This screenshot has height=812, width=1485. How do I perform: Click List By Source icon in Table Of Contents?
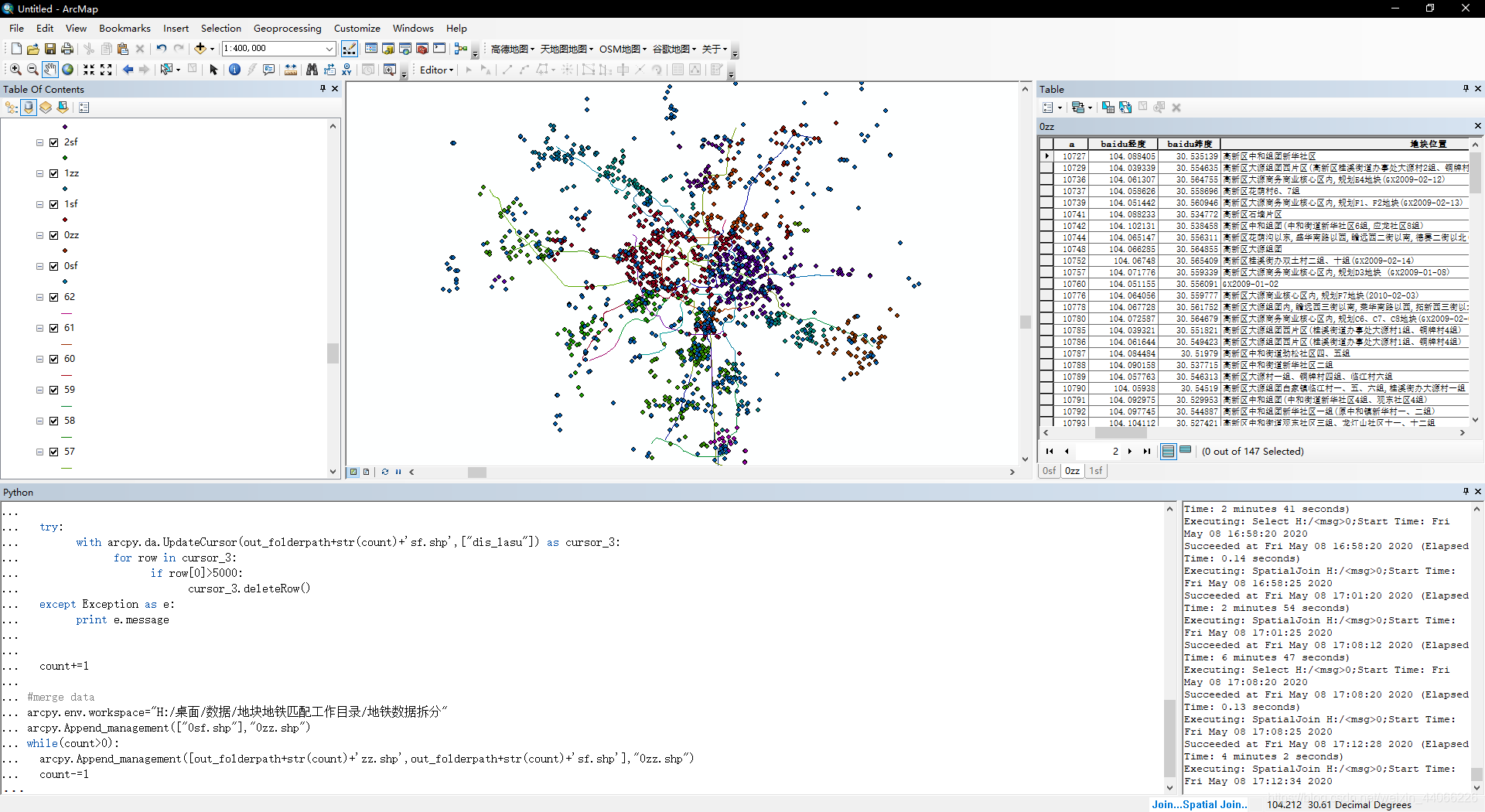29,107
